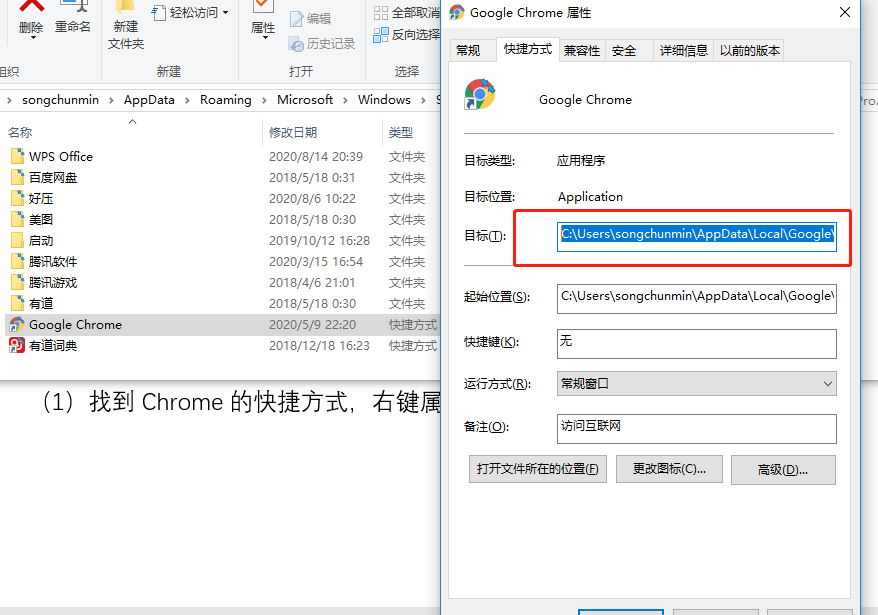878x615 pixels.
Task: Click AppData in the address breadcrumb
Action: point(149,100)
